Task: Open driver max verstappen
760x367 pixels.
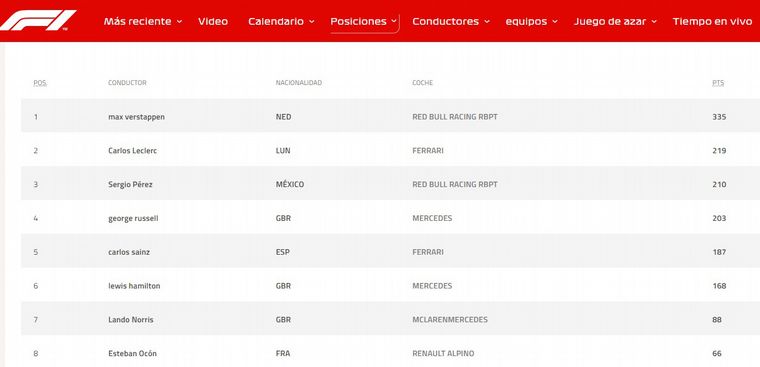Action: pos(136,117)
